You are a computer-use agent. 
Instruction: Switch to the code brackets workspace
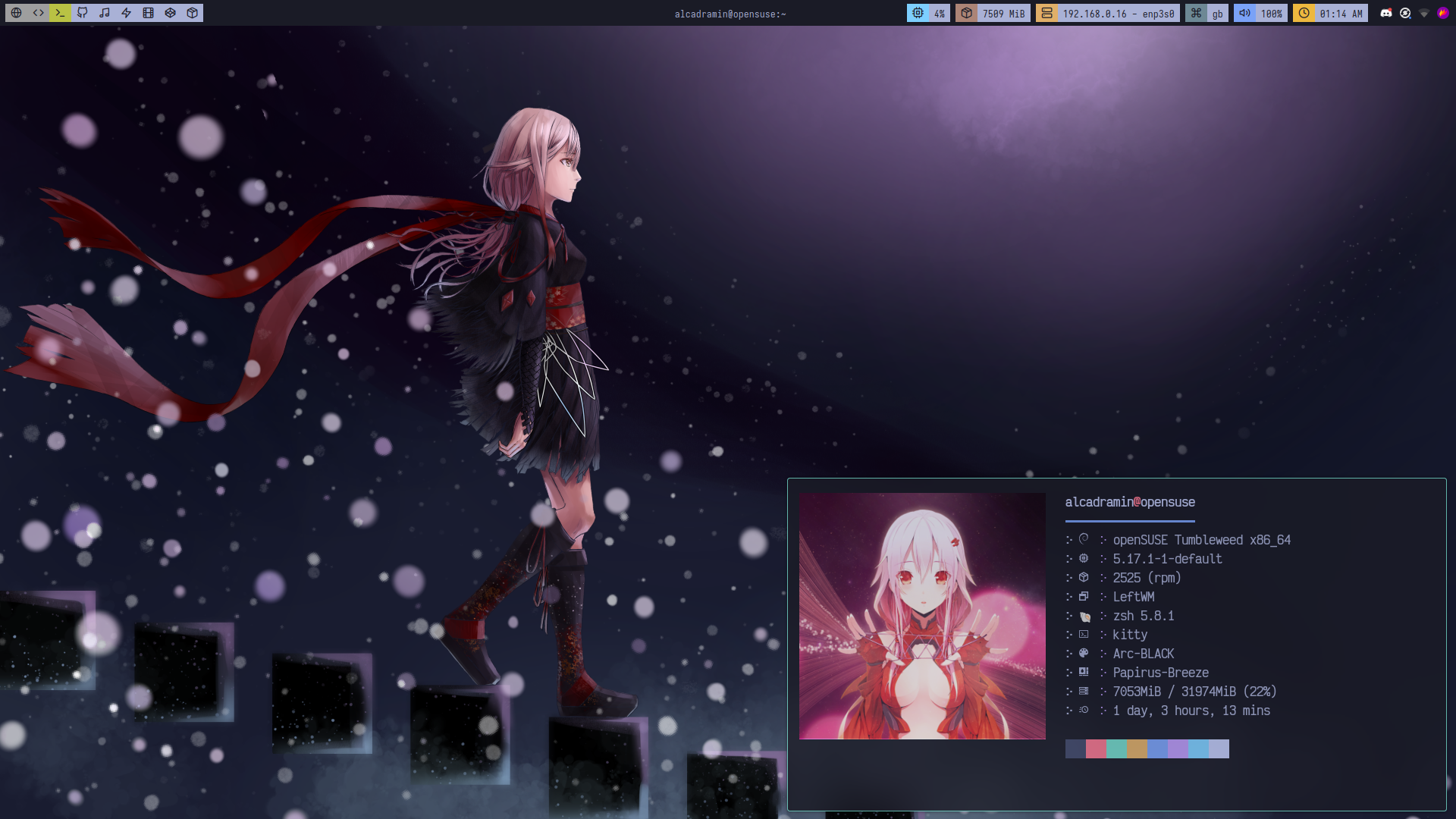point(38,13)
